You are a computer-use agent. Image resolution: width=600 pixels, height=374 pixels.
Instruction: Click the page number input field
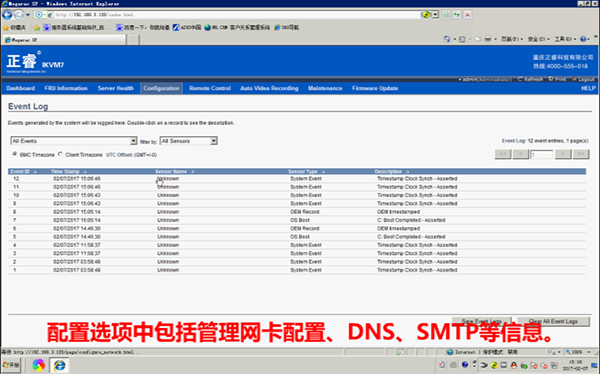tap(541, 154)
